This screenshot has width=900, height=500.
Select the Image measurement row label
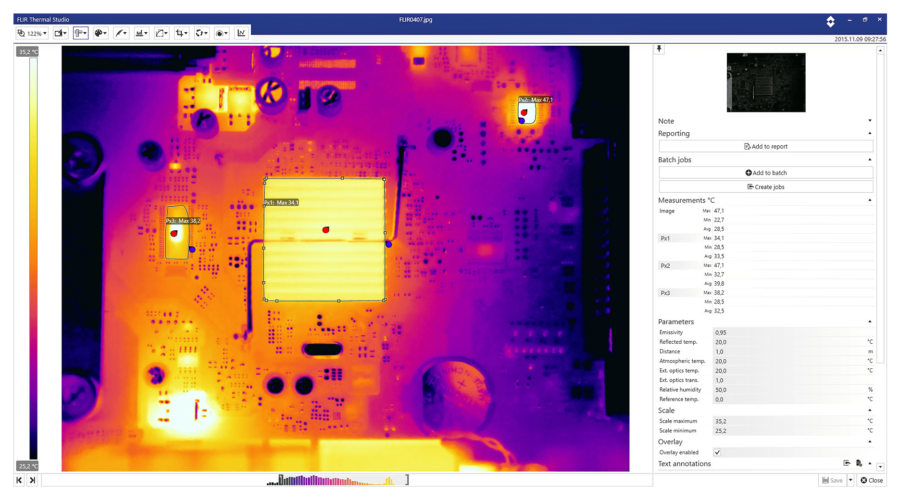point(667,211)
